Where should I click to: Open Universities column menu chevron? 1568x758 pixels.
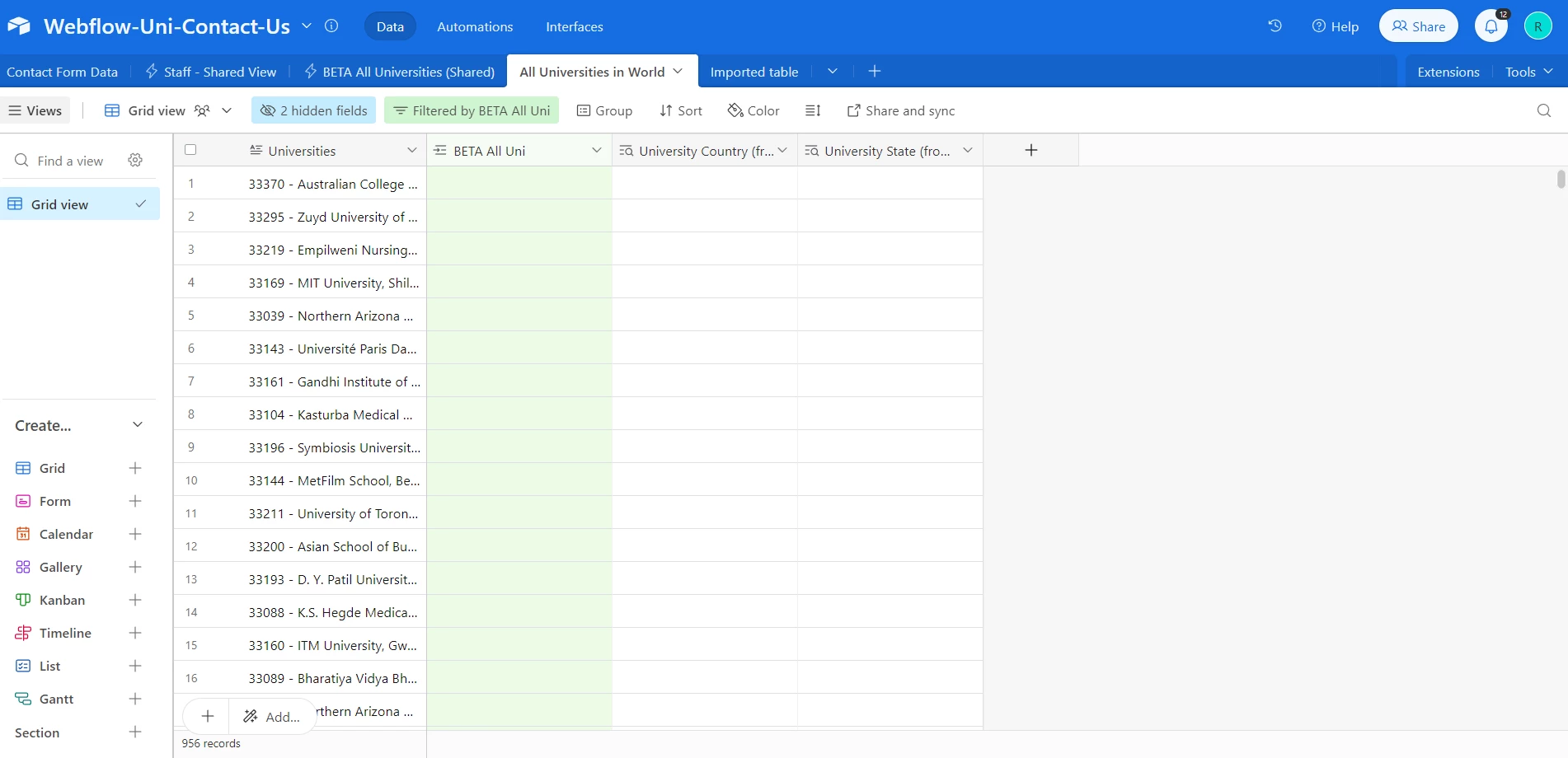point(411,150)
